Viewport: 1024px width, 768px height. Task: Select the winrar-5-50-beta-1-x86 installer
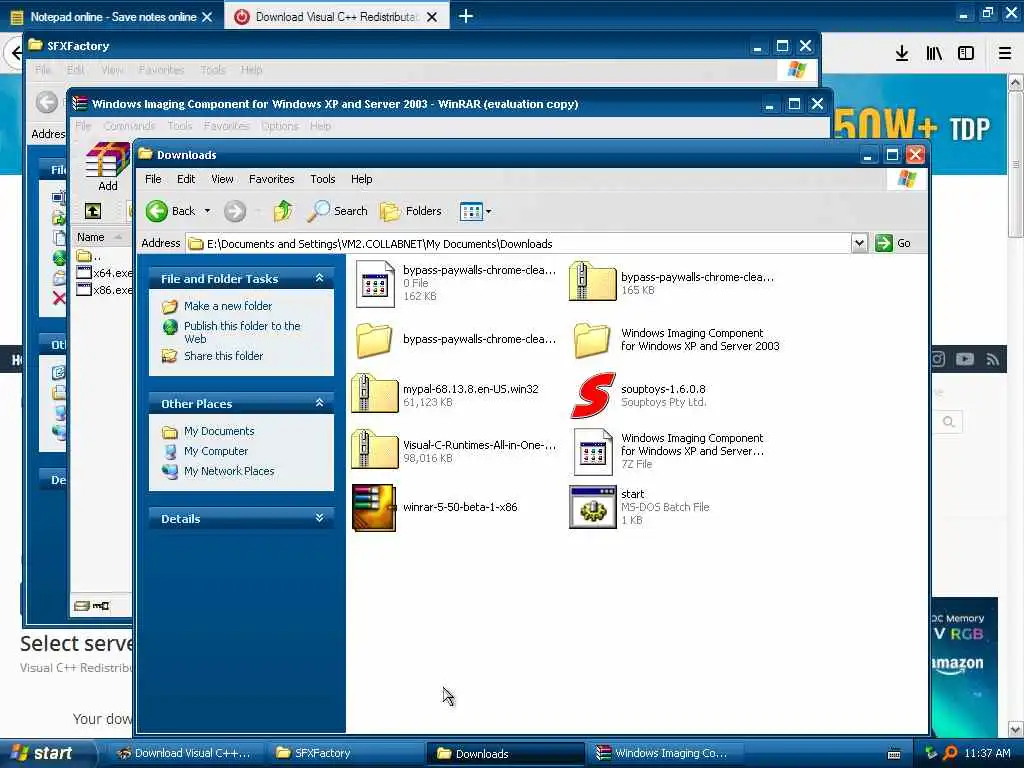pyautogui.click(x=374, y=507)
